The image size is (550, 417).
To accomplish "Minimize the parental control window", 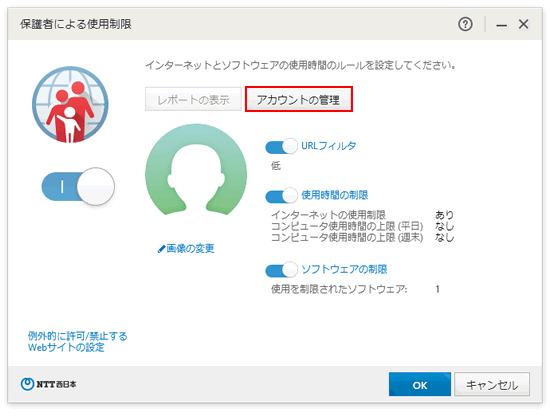I will click(501, 25).
